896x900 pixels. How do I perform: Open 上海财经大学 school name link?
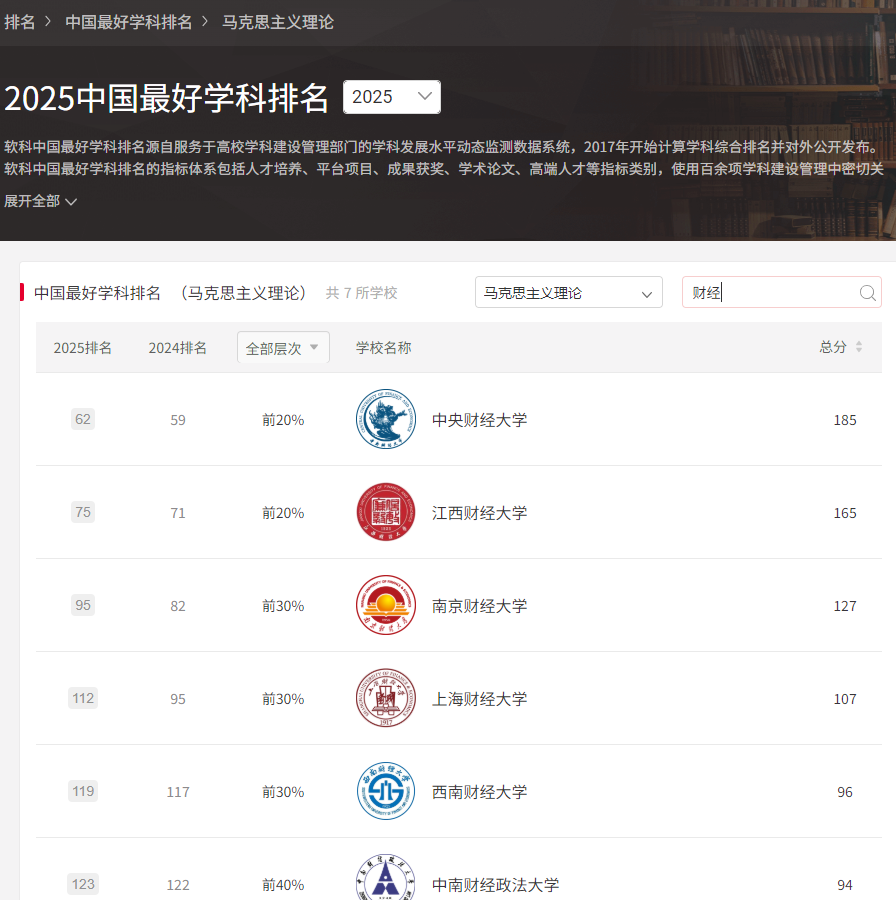(x=479, y=699)
